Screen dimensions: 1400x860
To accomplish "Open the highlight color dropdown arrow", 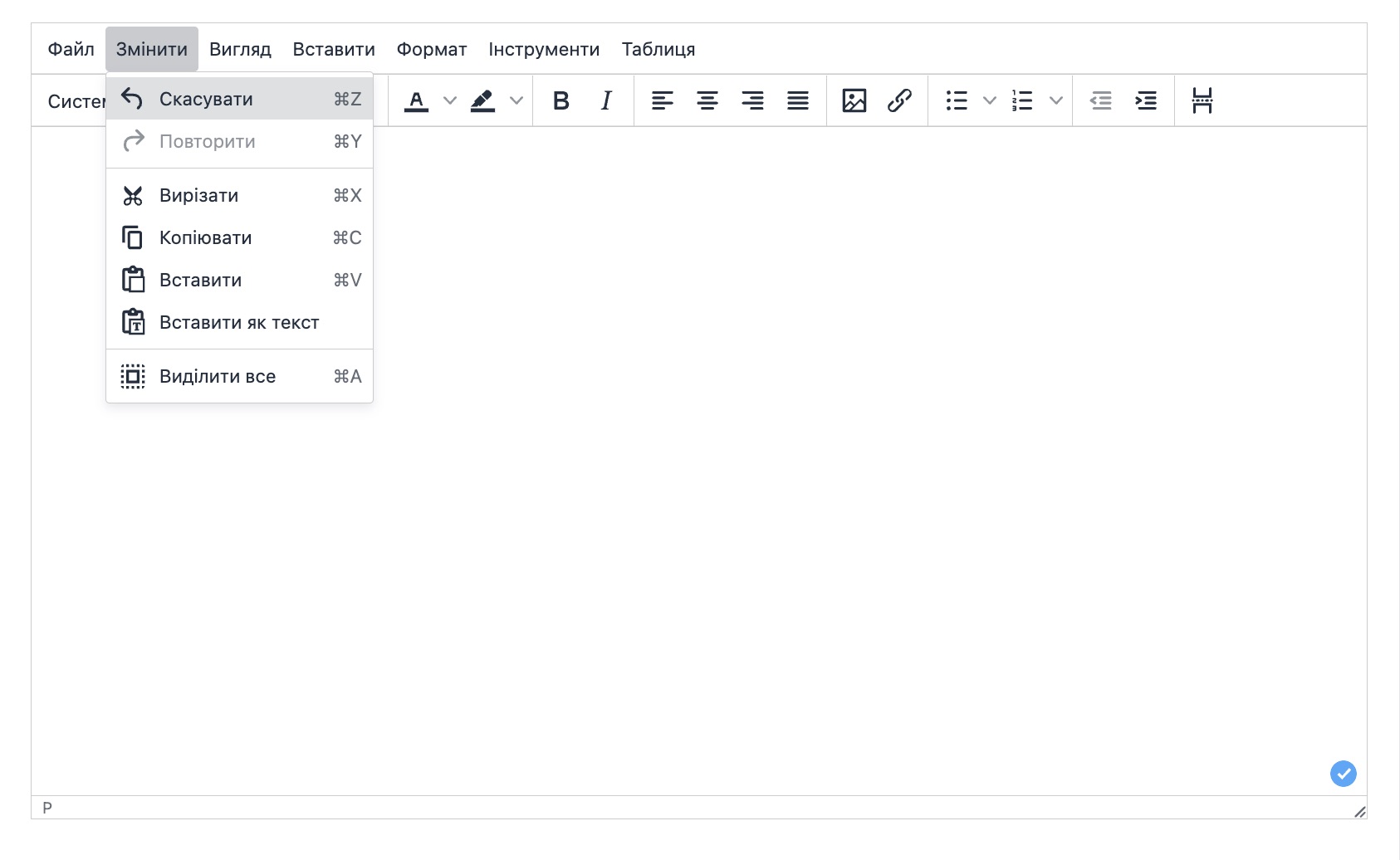I will click(x=516, y=100).
